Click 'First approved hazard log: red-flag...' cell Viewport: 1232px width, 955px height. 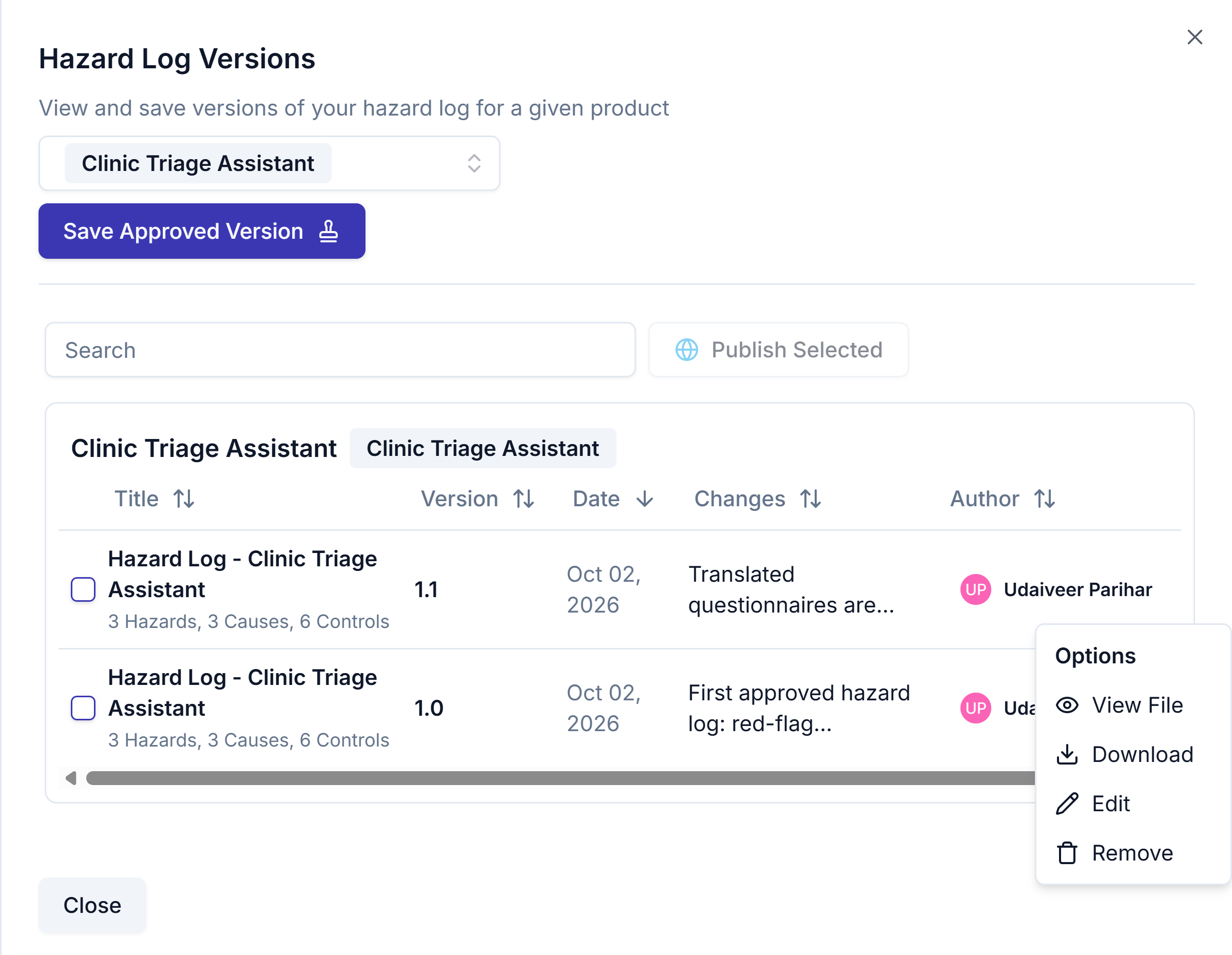(799, 708)
